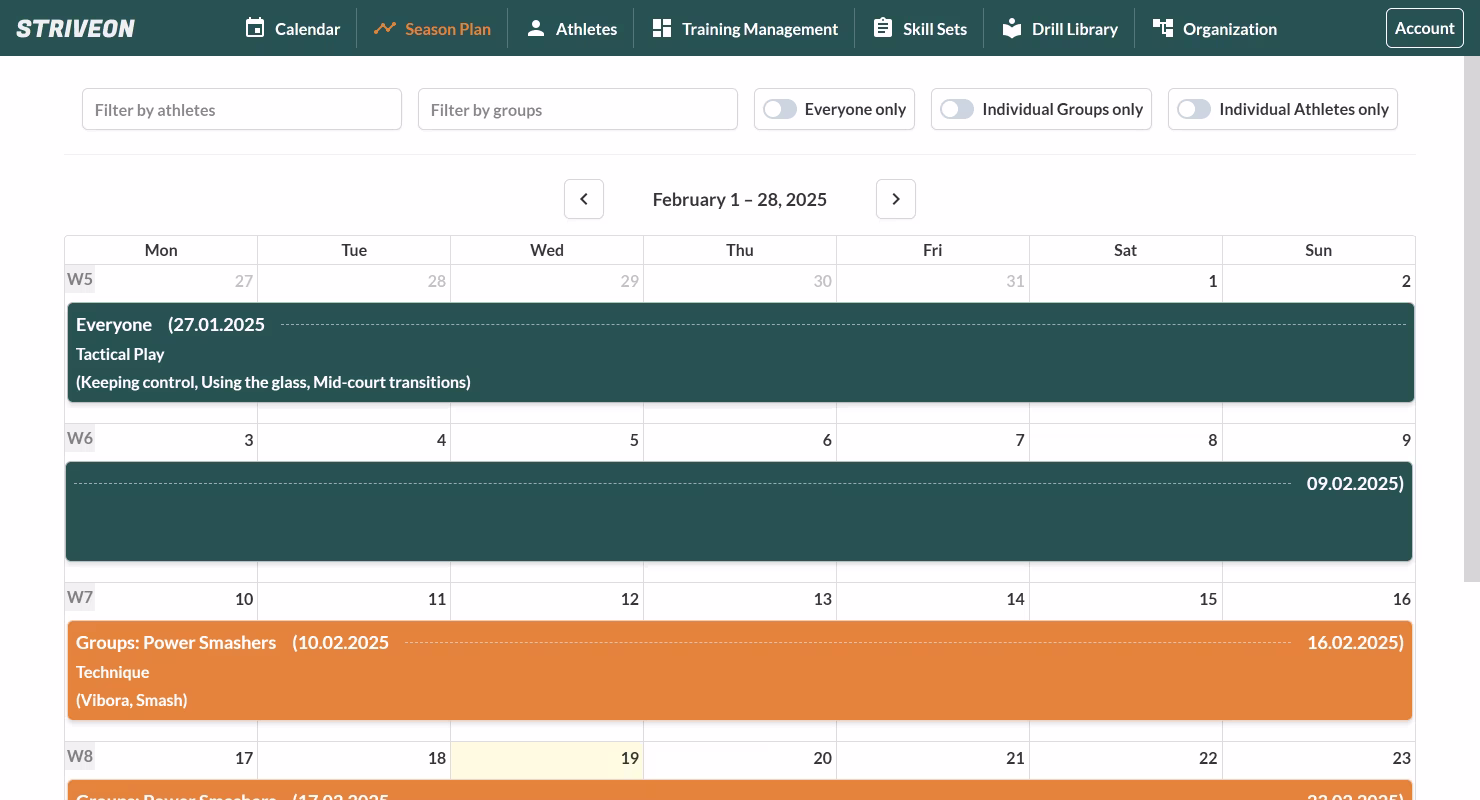Click the Skill Sets clipboard icon
The image size is (1480, 800).
[882, 28]
